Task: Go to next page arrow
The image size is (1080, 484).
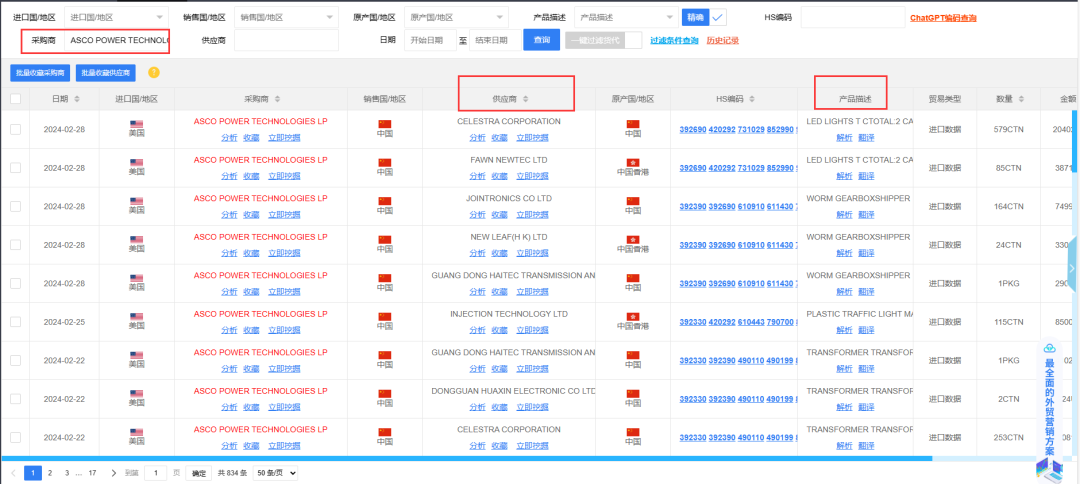Action: tap(114, 473)
